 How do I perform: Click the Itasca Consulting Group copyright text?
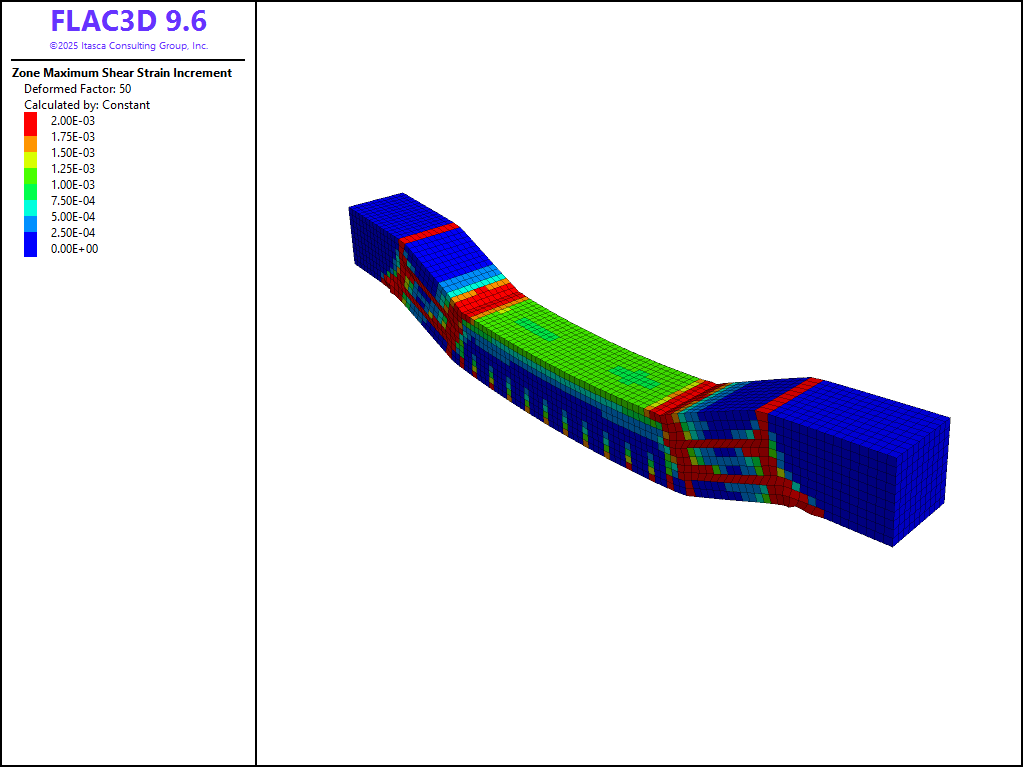pyautogui.click(x=128, y=46)
